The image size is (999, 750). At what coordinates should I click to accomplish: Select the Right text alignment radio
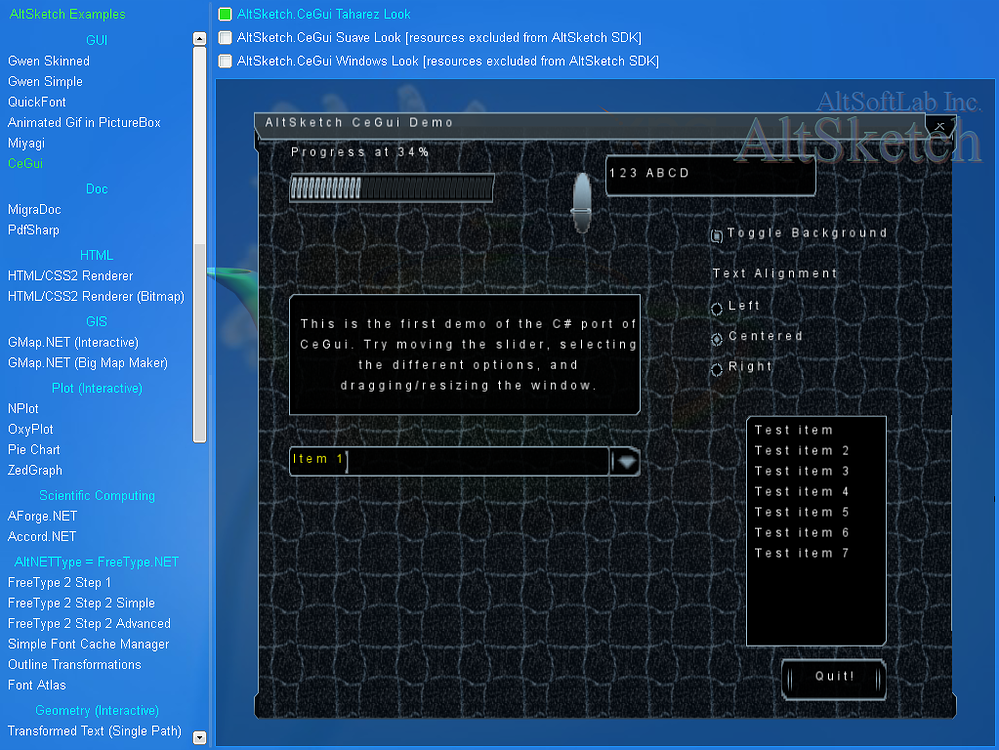point(717,369)
